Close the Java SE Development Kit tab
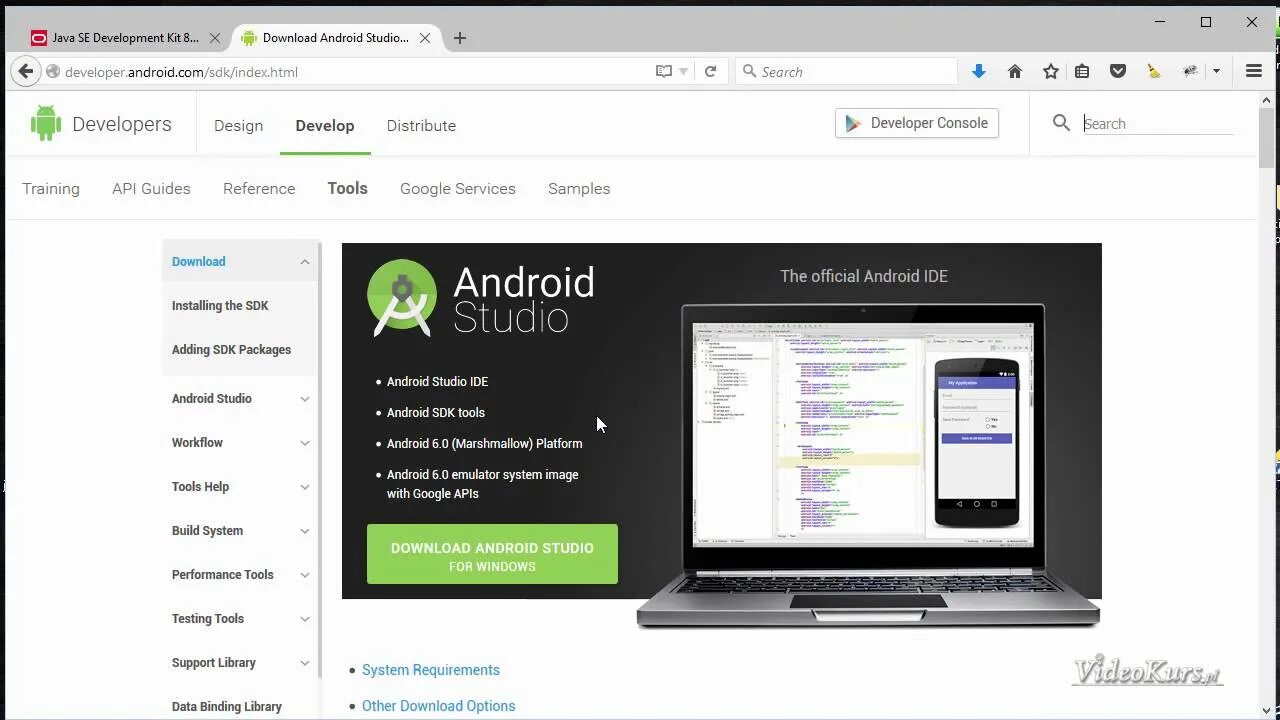Viewport: 1280px width, 720px height. tap(215, 38)
